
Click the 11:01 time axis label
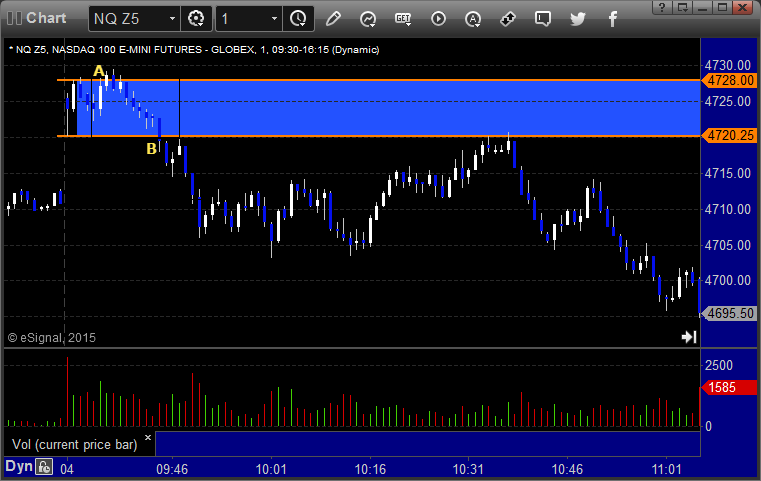[x=666, y=469]
